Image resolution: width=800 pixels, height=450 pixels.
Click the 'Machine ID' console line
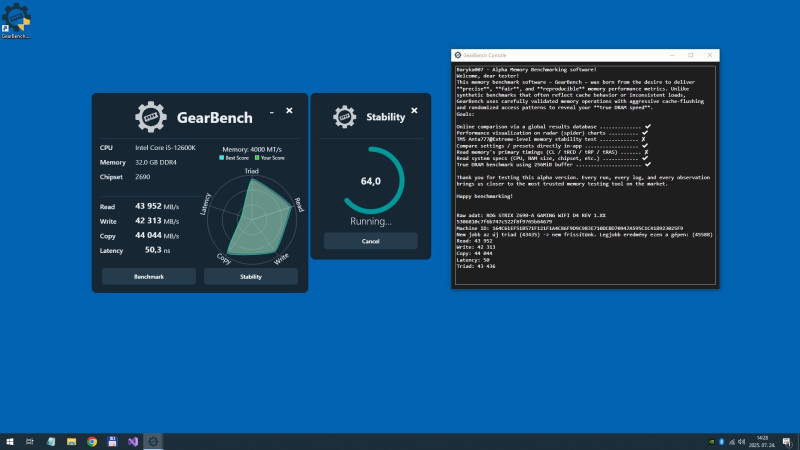(569, 228)
